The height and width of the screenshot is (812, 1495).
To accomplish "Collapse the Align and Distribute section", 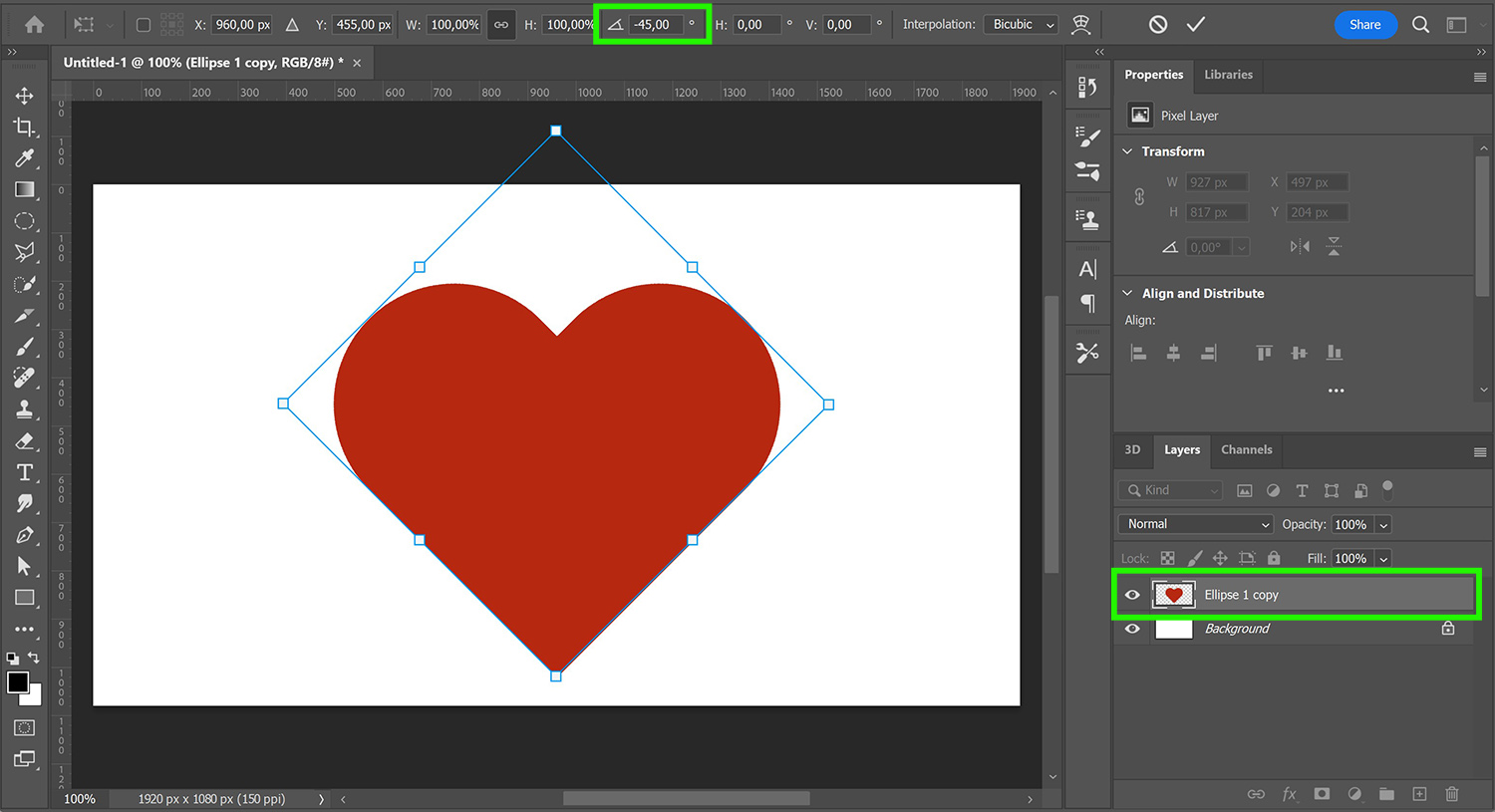I will tap(1127, 293).
